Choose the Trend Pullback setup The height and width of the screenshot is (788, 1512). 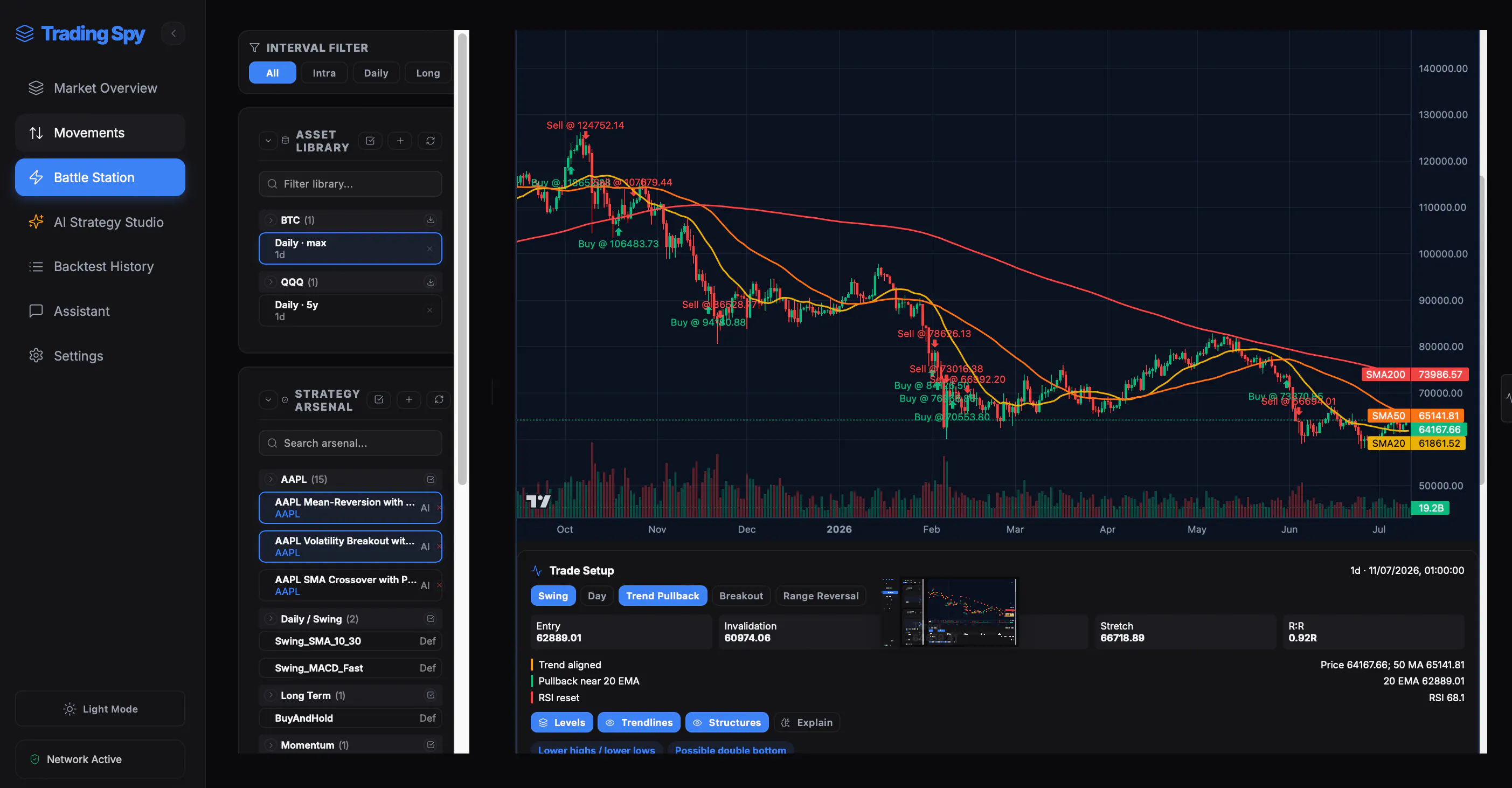coord(663,596)
